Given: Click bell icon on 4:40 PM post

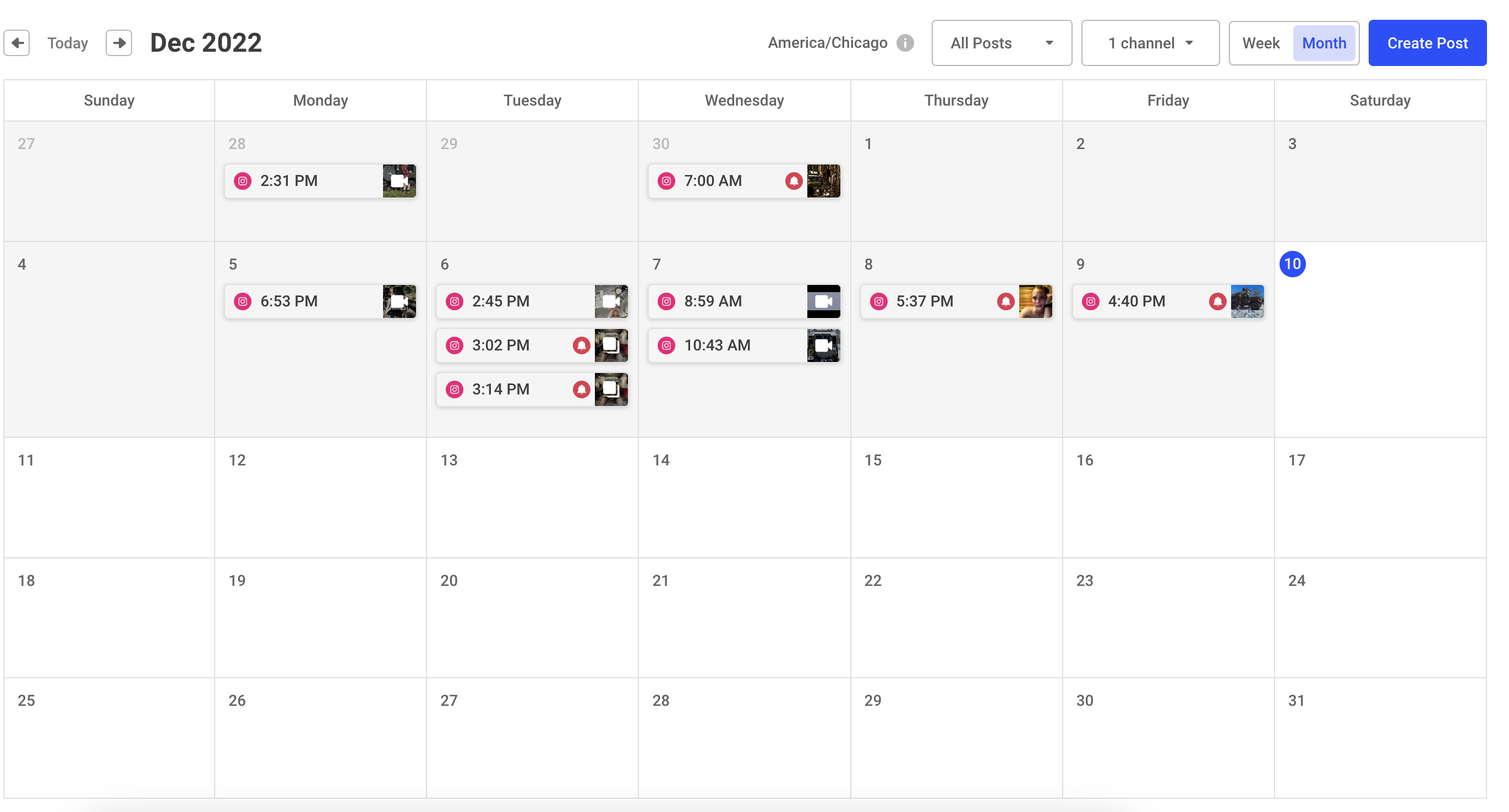Looking at the screenshot, I should pyautogui.click(x=1217, y=301).
